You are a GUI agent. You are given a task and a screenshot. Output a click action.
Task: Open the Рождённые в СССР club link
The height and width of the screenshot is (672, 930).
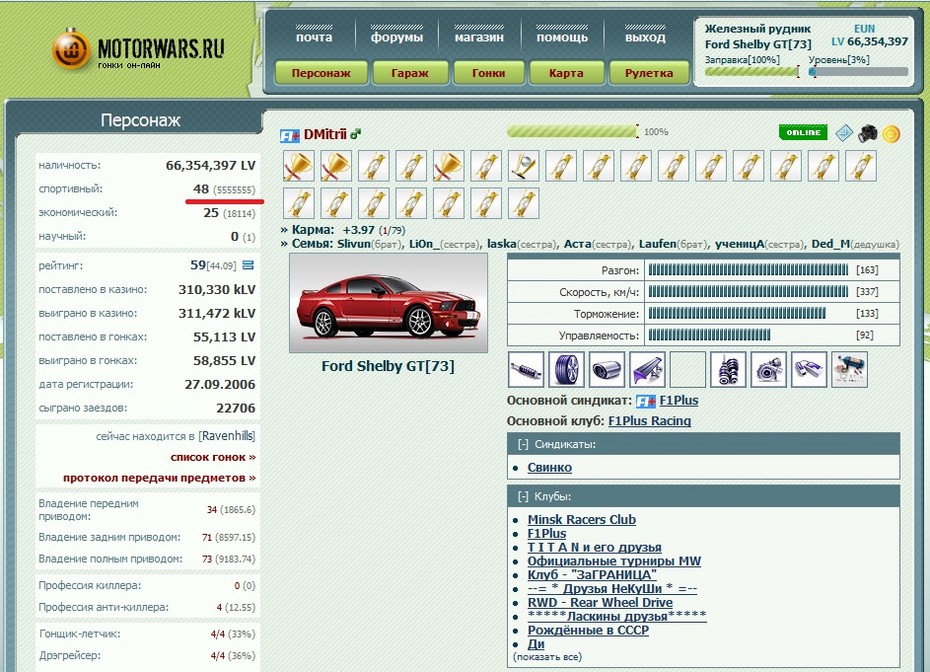point(588,630)
